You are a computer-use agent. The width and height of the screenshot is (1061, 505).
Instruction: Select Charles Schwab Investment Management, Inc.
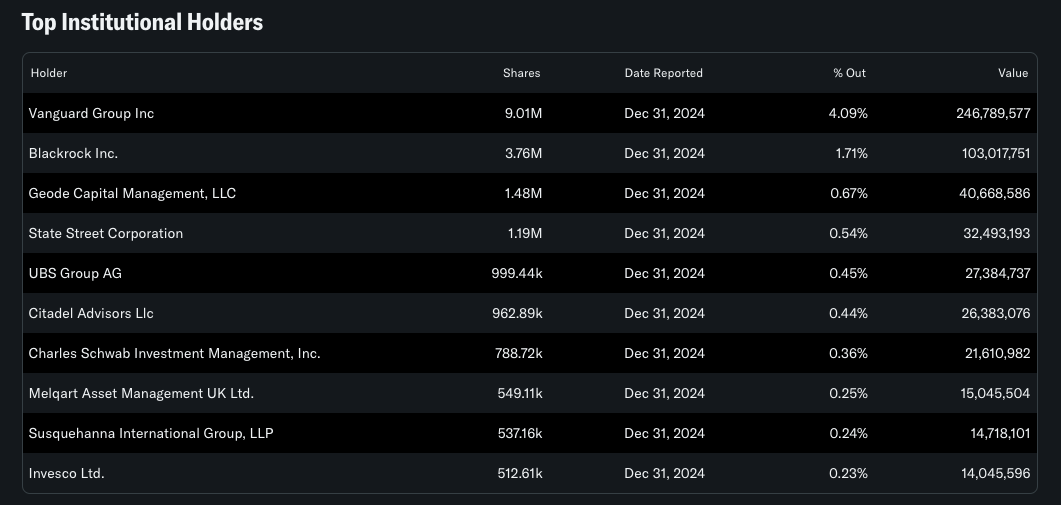tap(175, 353)
